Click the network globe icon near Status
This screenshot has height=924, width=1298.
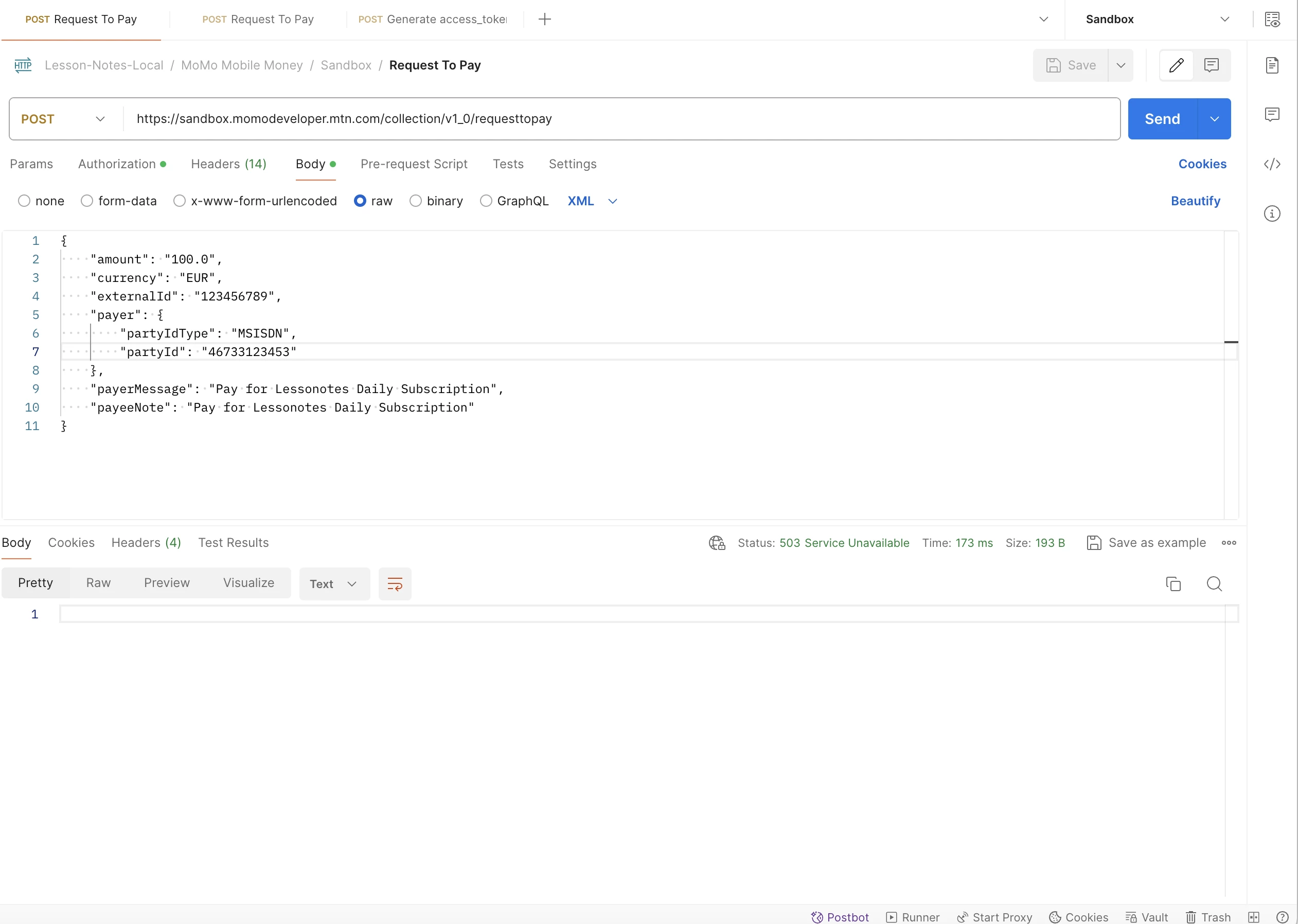[x=717, y=543]
